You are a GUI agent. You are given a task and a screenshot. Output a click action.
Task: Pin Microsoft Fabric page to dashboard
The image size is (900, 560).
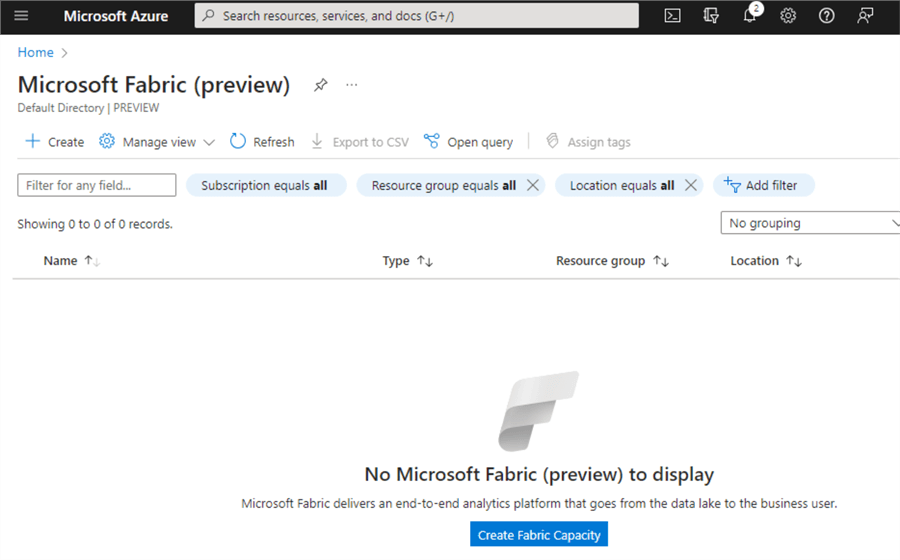click(x=320, y=85)
